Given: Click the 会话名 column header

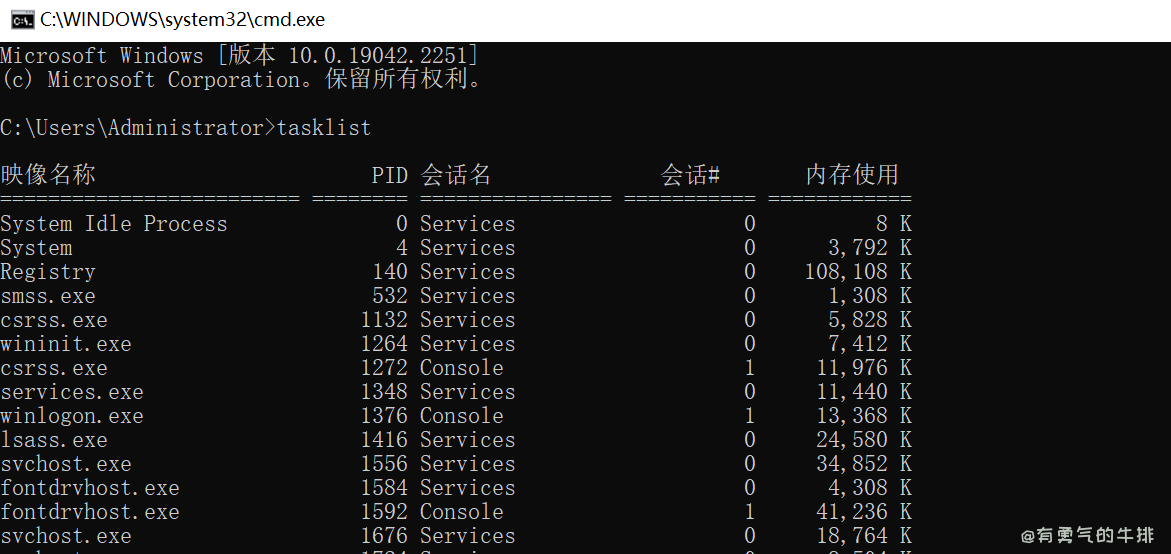Looking at the screenshot, I should click(x=456, y=175).
